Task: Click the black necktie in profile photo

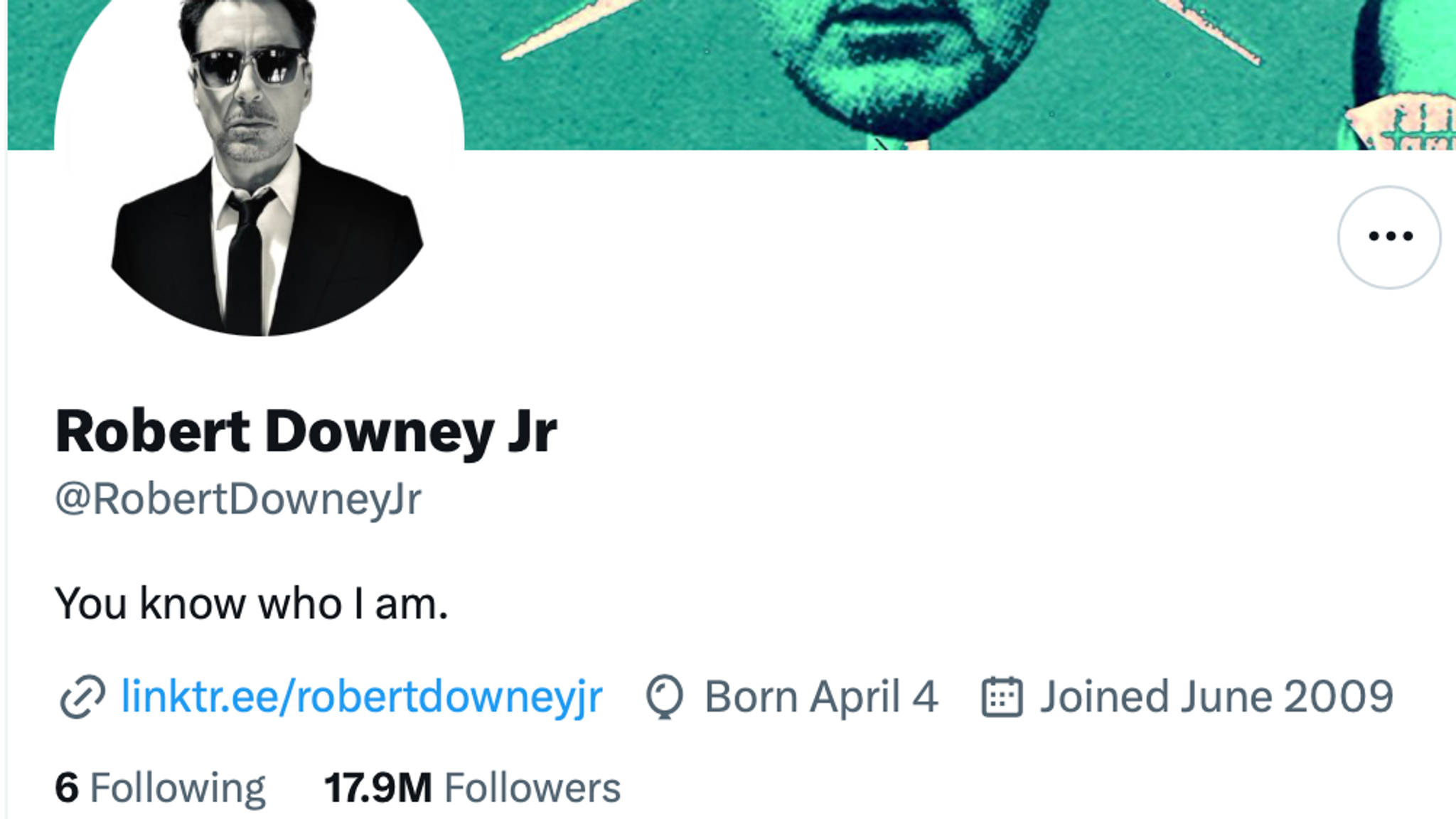Action: pyautogui.click(x=245, y=263)
